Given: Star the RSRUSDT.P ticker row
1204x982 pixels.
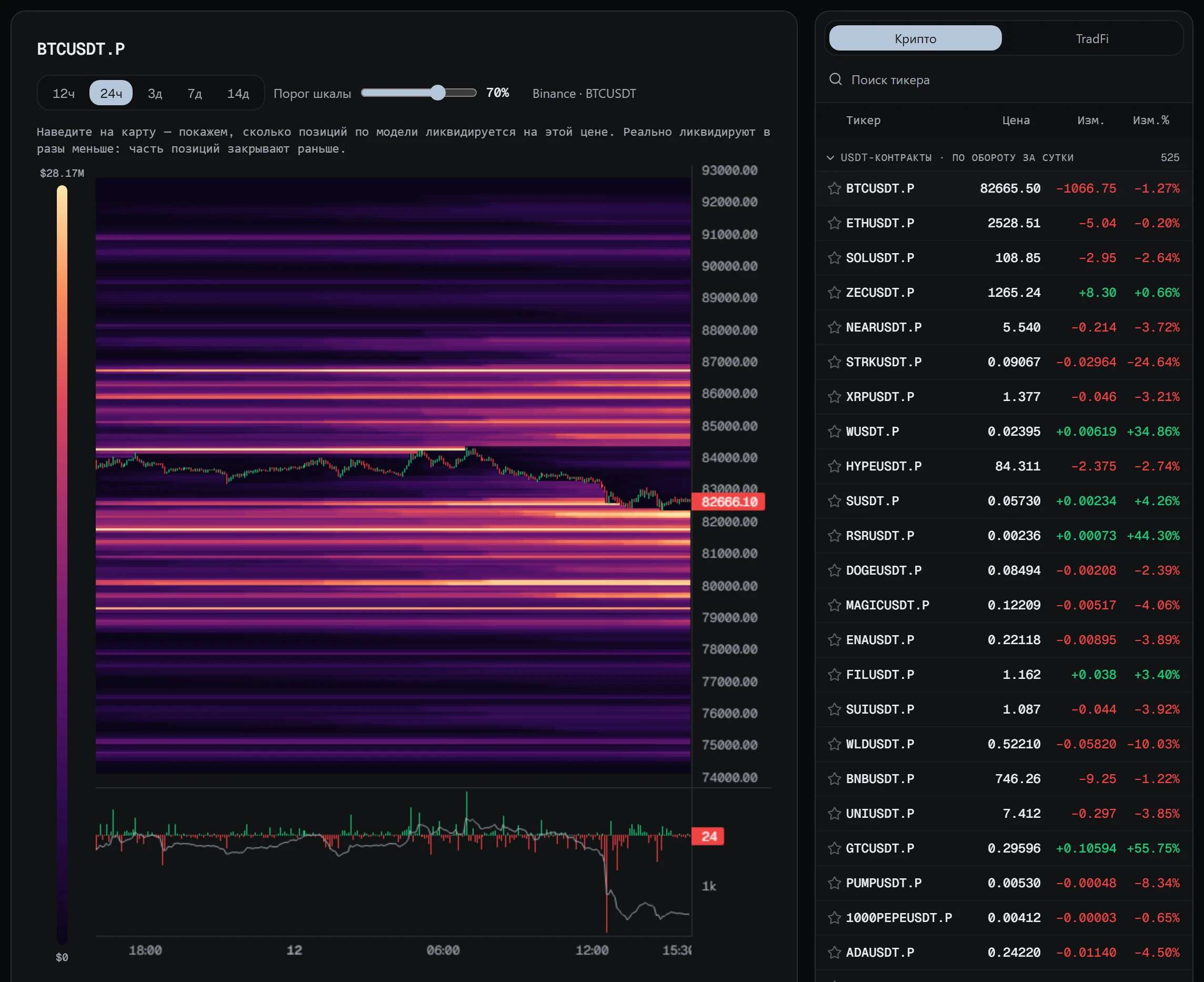Looking at the screenshot, I should tap(834, 536).
